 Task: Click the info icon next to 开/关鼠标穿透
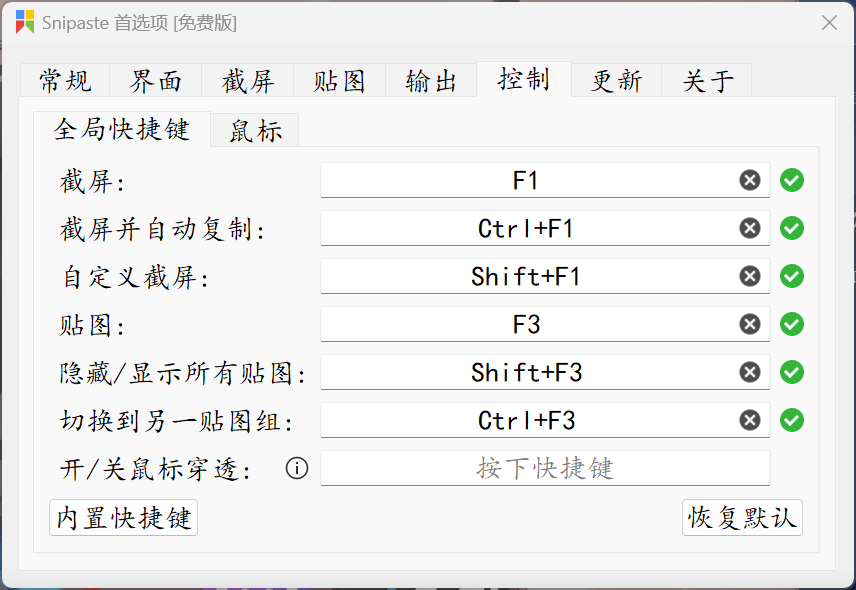pos(296,467)
